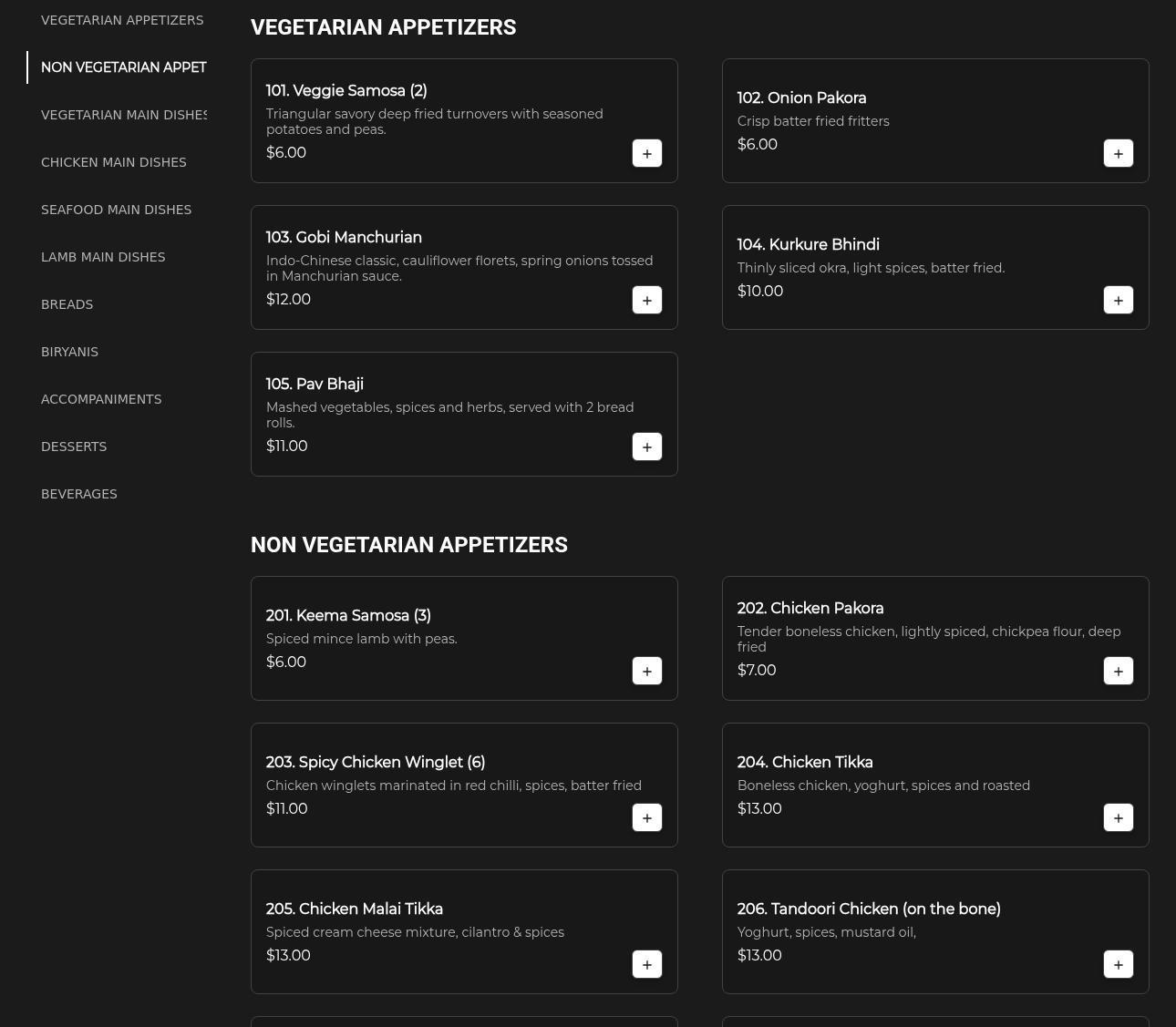Viewport: 1176px width, 1027px height.
Task: Click the 204. Chicken Tikka item name
Action: [805, 763]
